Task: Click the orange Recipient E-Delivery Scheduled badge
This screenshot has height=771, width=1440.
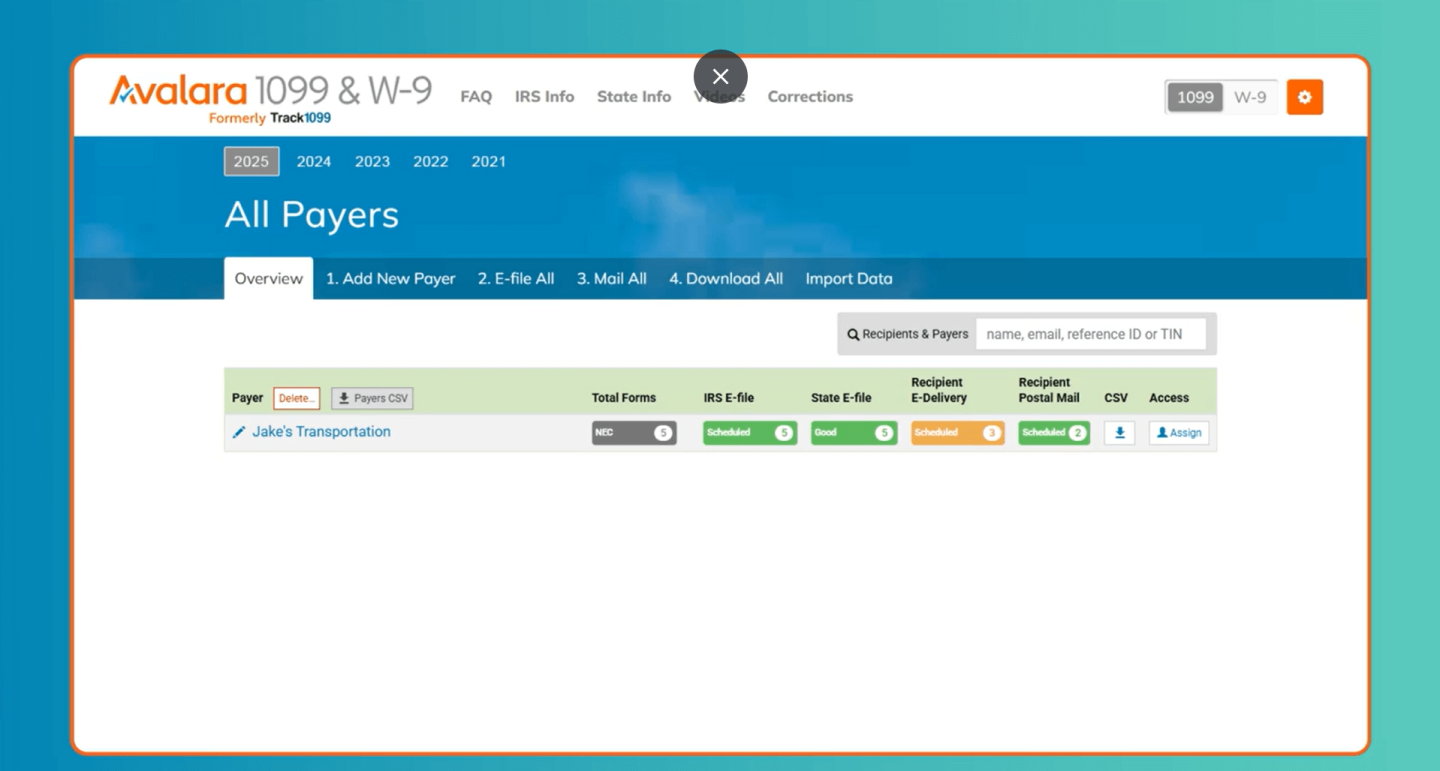Action: click(x=957, y=433)
